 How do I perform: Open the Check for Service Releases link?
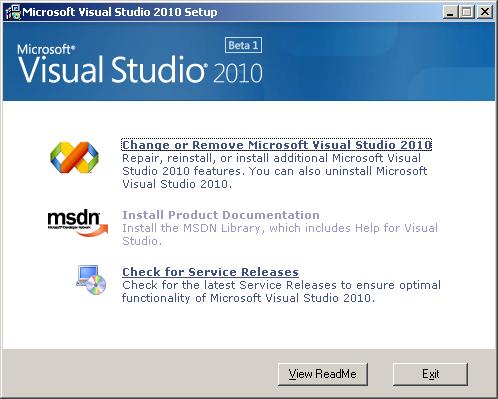click(x=210, y=272)
